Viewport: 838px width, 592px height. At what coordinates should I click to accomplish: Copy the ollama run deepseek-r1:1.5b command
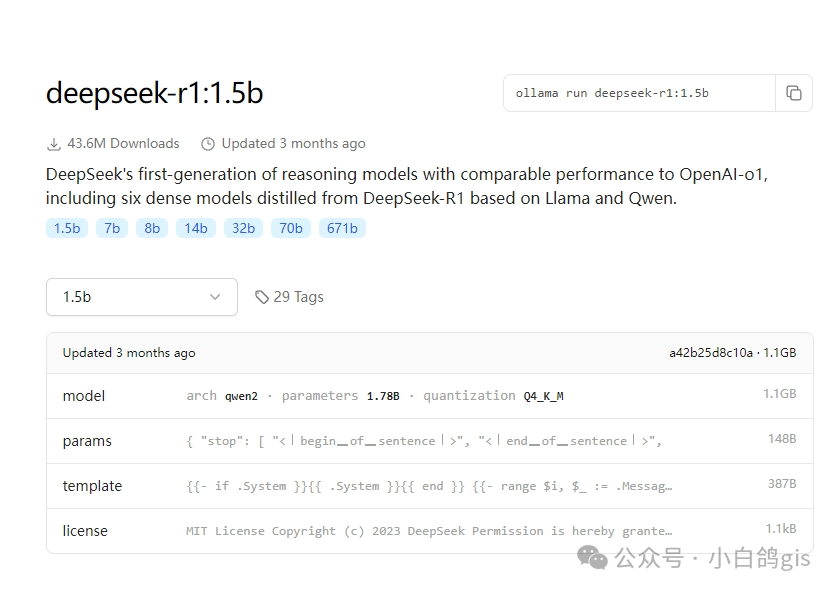(794, 92)
